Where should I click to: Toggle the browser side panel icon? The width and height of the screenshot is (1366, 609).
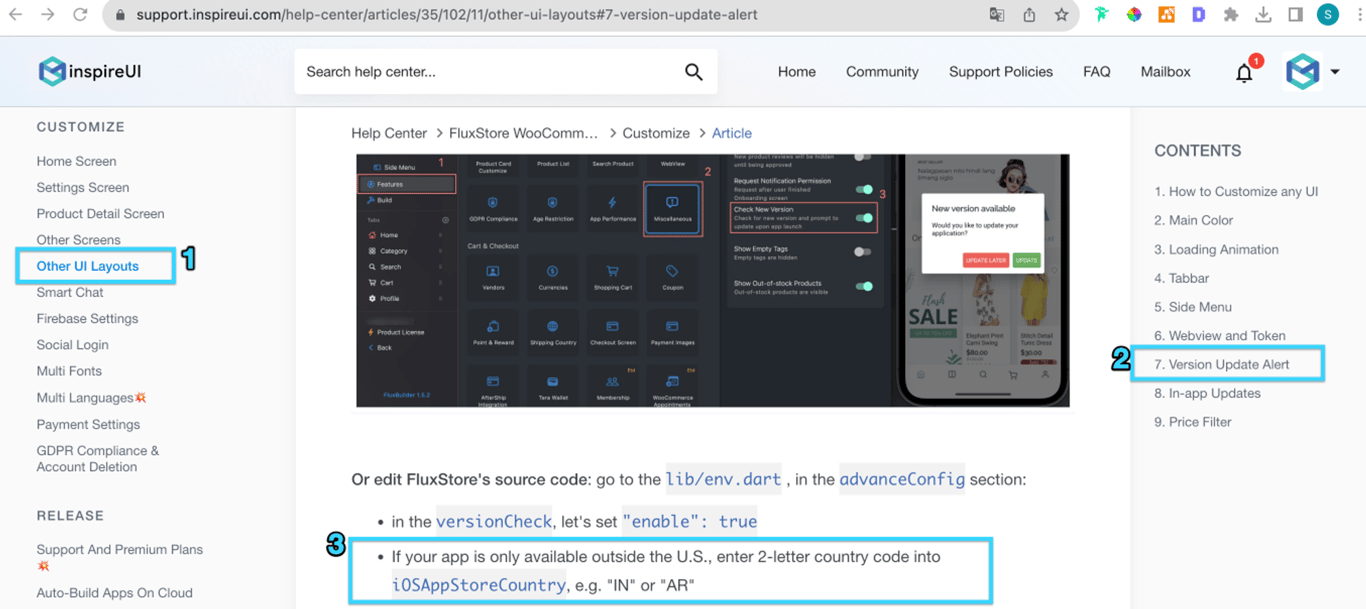[x=1295, y=15]
